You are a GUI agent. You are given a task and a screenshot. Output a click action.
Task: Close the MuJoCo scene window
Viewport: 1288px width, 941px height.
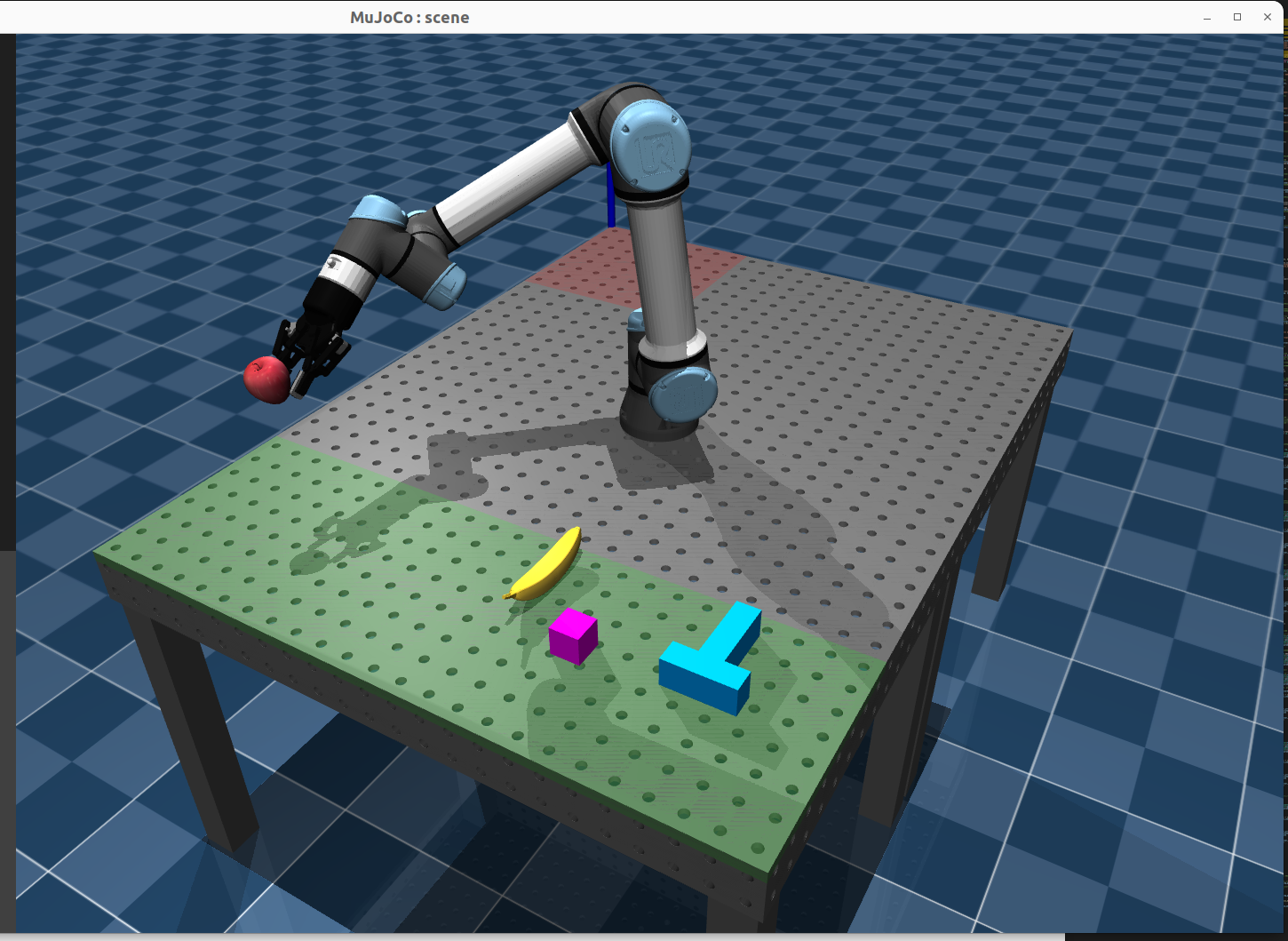point(1268,17)
